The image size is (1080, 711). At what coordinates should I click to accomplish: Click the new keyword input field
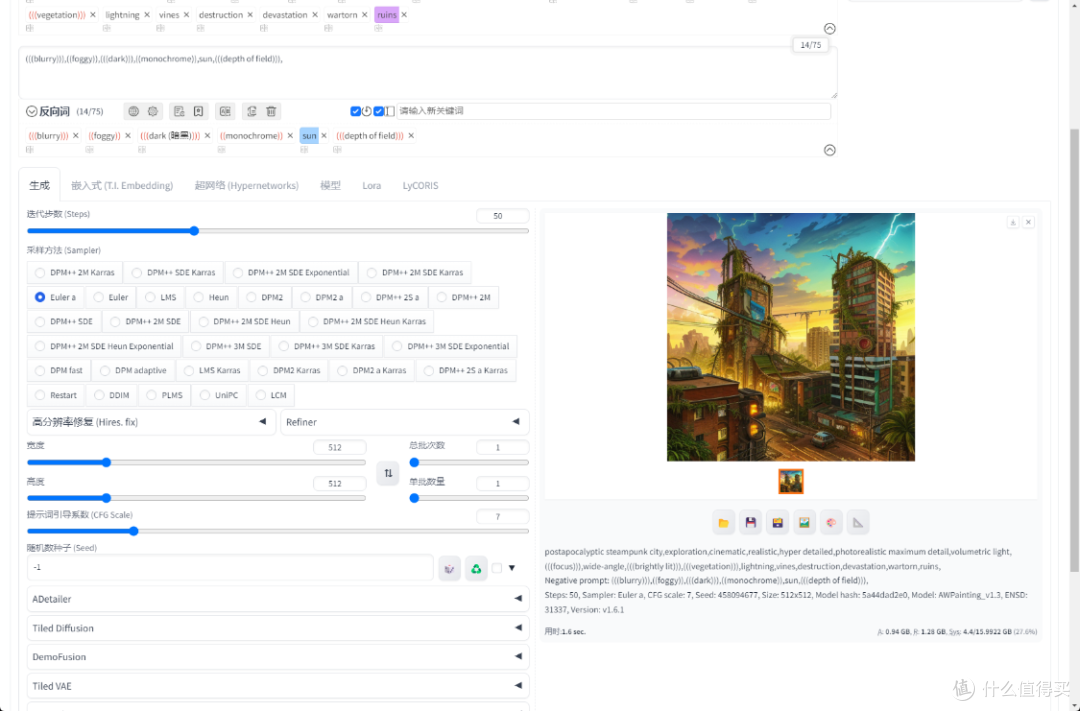[613, 111]
